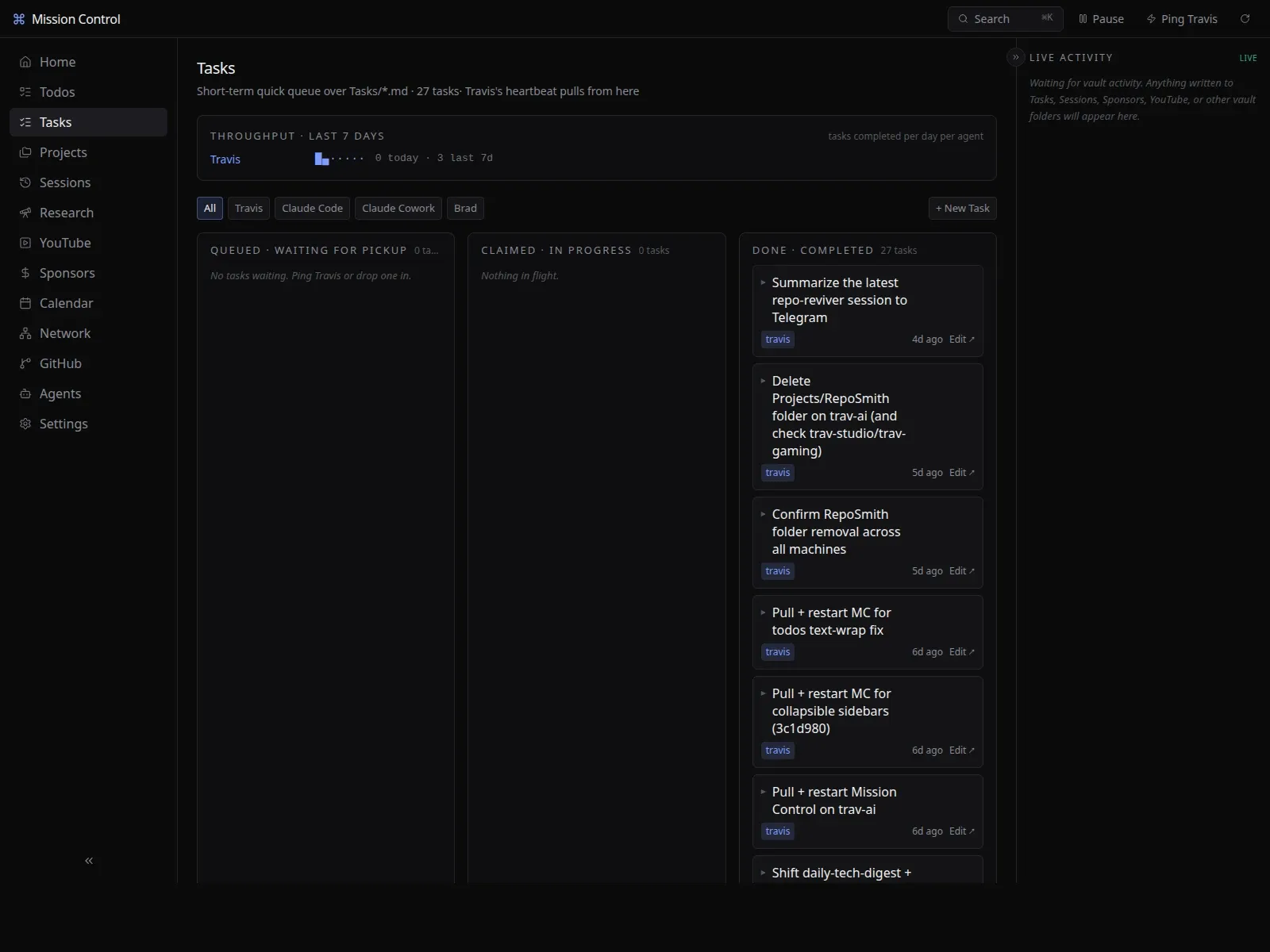This screenshot has height=952, width=1270.
Task: Open YouTube via its play icon
Action: point(25,243)
